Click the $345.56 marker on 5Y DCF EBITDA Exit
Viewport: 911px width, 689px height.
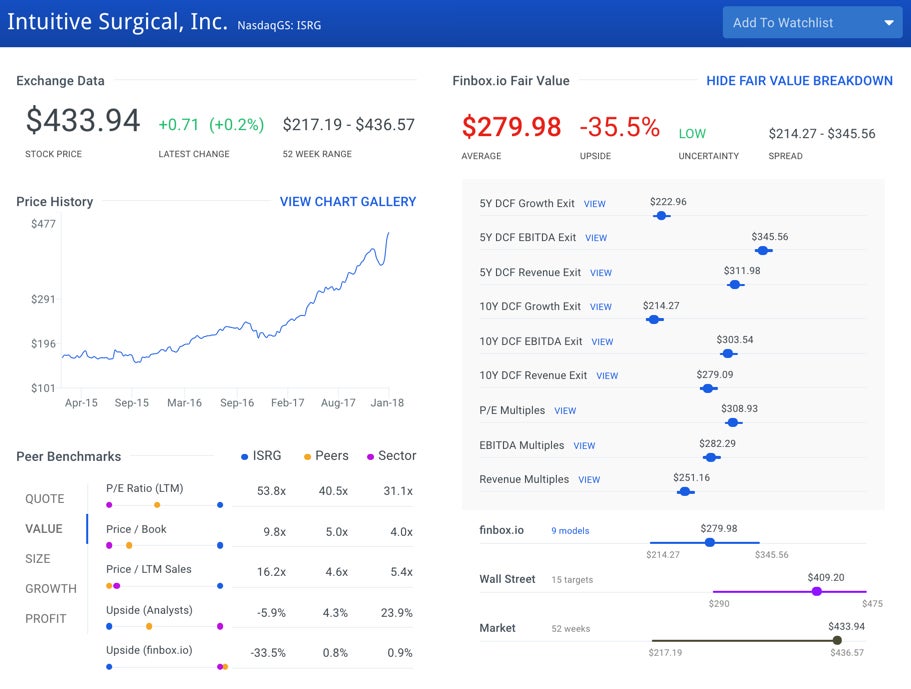[x=763, y=250]
